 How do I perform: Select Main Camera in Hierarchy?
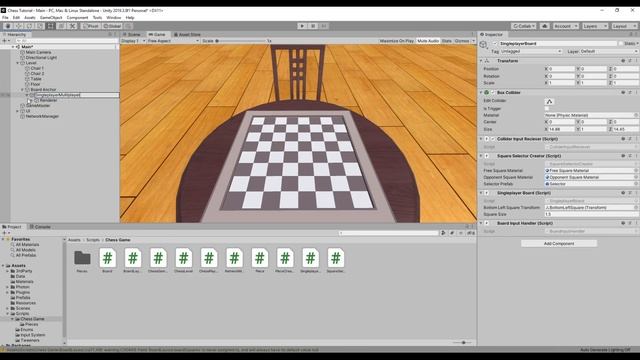38,53
